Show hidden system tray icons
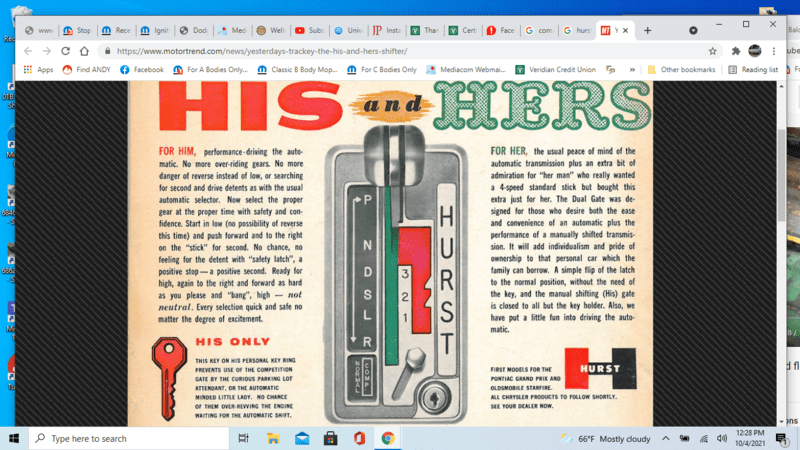This screenshot has width=800, height=450. pos(666,438)
